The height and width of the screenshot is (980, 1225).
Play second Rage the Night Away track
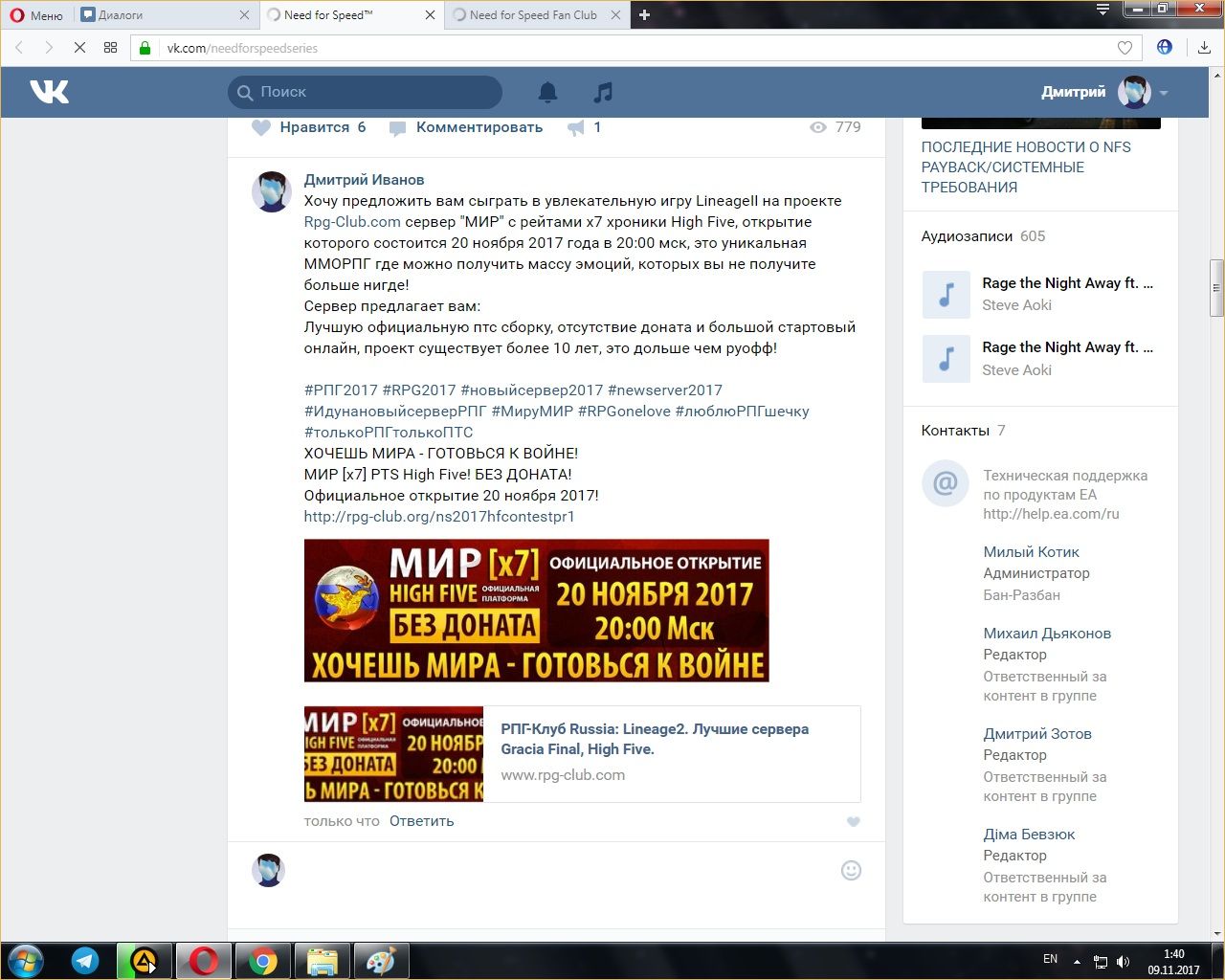tap(947, 358)
